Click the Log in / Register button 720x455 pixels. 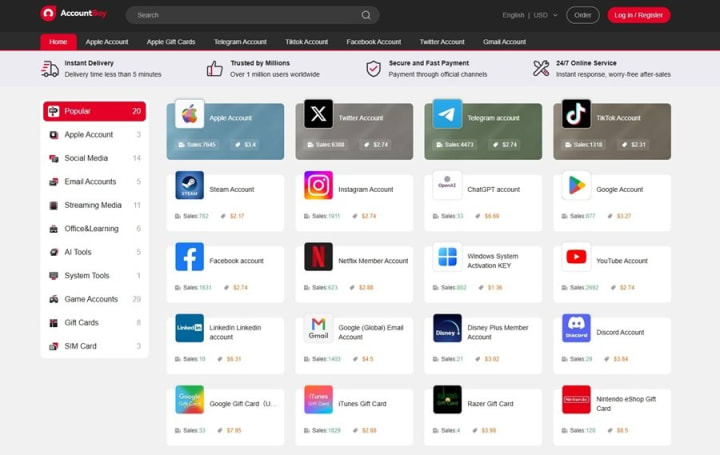click(639, 15)
